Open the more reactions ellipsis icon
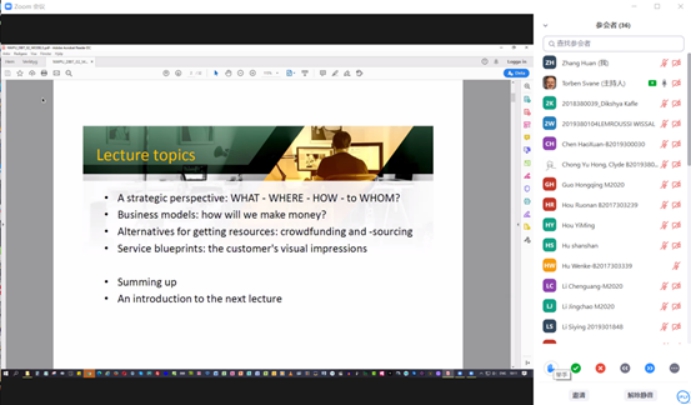 674,368
